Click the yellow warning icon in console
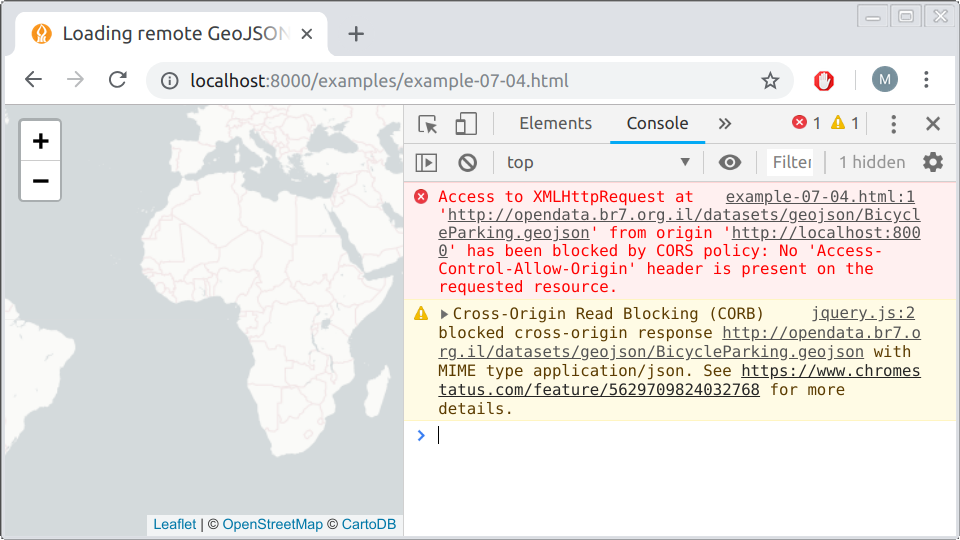Image resolution: width=960 pixels, height=540 pixels. pyautogui.click(x=421, y=313)
